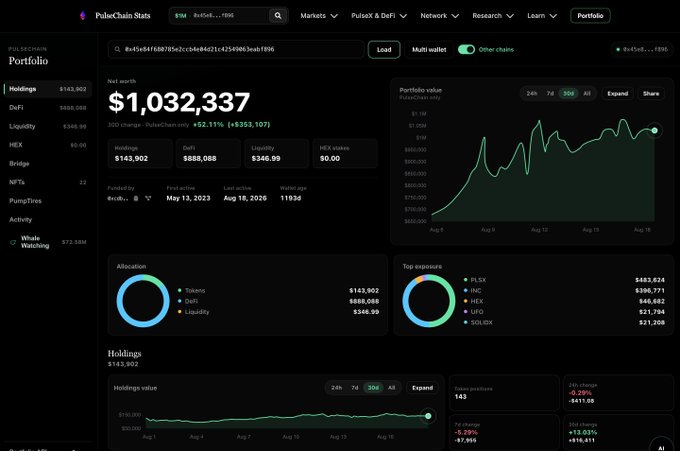Click the UFO legend color dot
This screenshot has width=680, height=451.
tap(465, 312)
